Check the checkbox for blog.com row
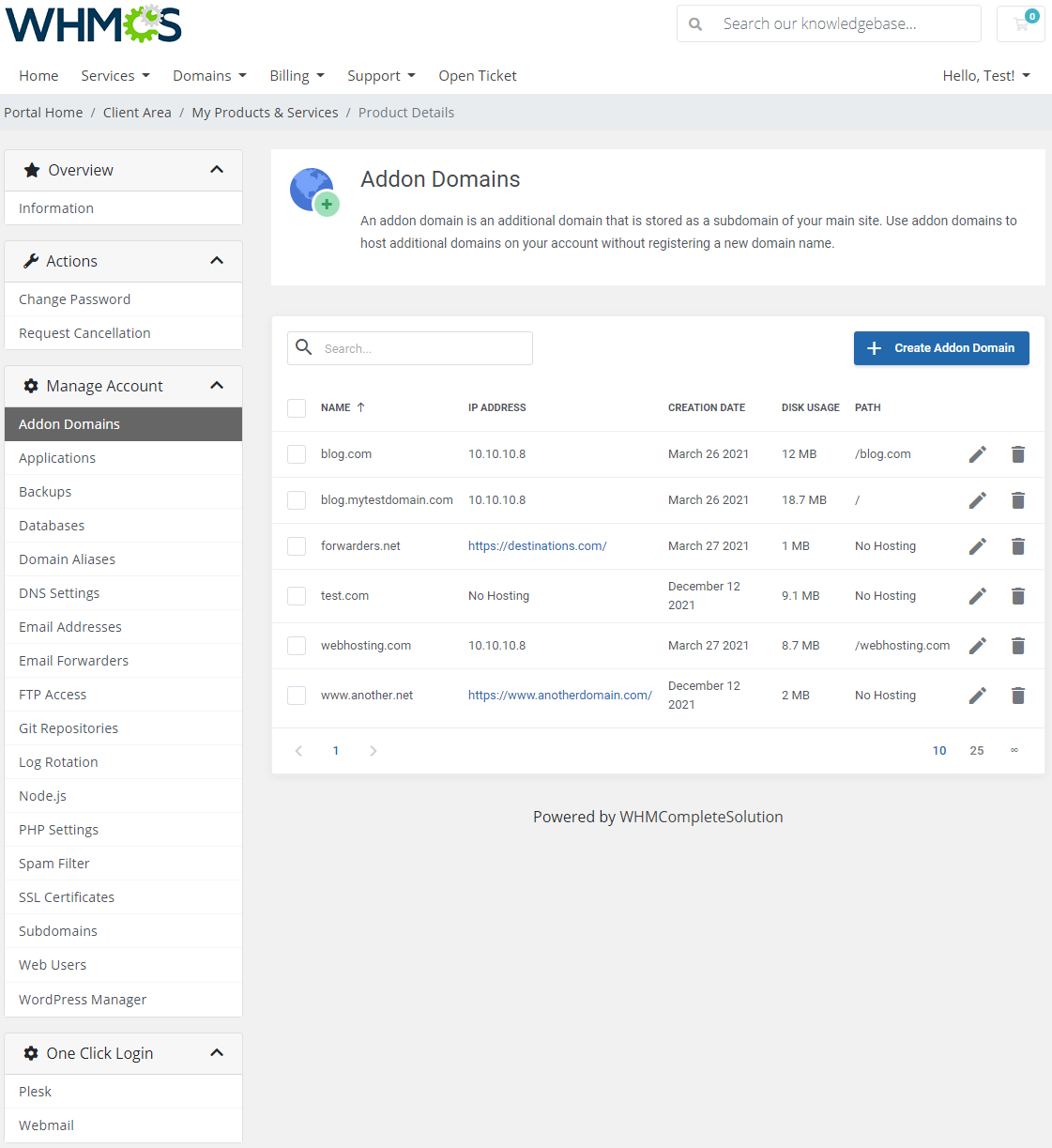1052x1148 pixels. pyautogui.click(x=297, y=454)
